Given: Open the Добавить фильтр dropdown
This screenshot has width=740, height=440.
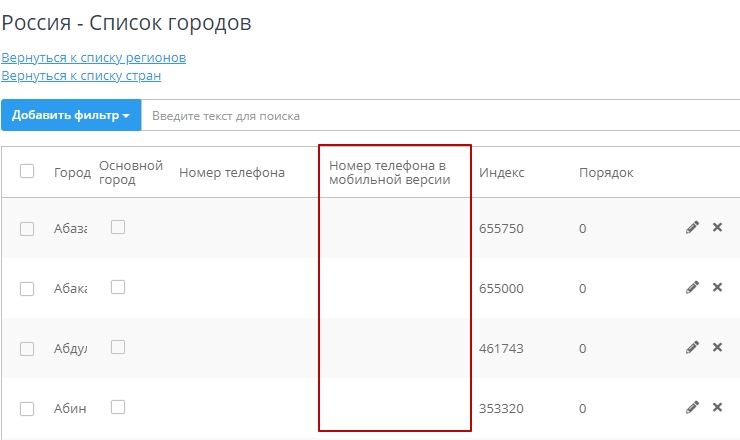Looking at the screenshot, I should tap(71, 115).
